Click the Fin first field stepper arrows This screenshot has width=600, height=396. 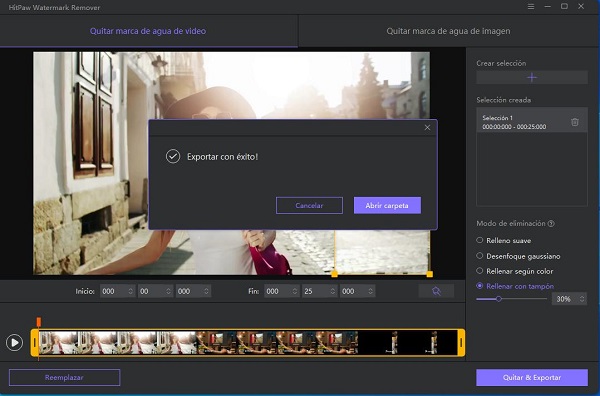coord(295,291)
